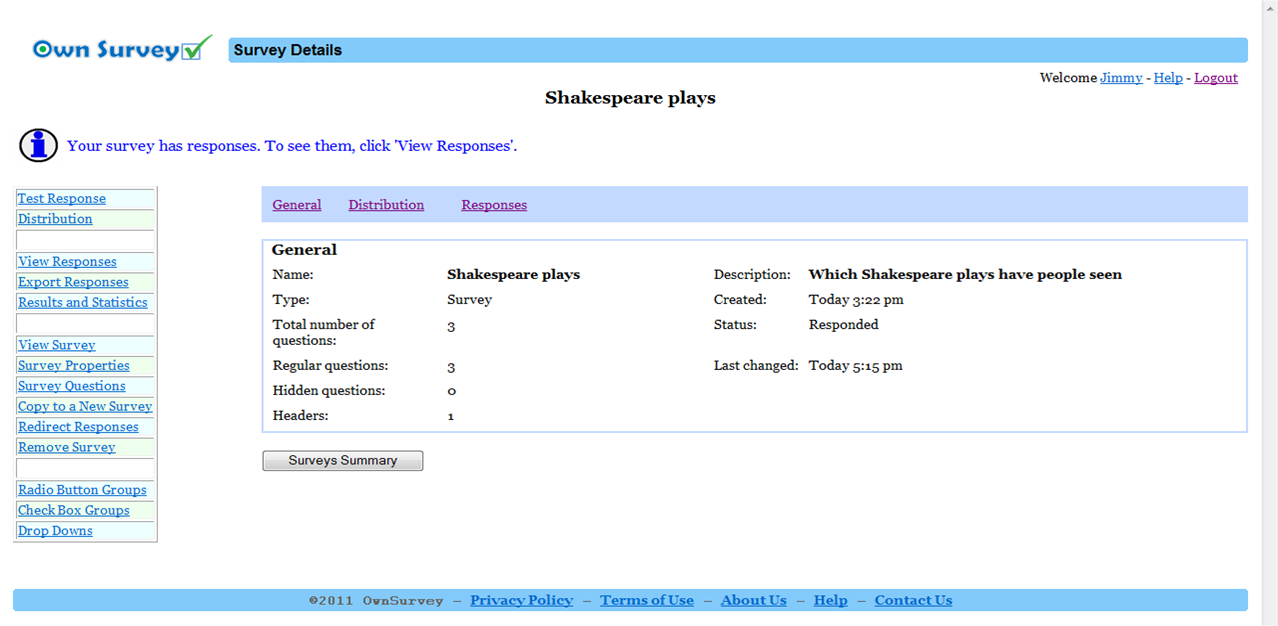
Task: Open the General tab
Action: tap(296, 205)
